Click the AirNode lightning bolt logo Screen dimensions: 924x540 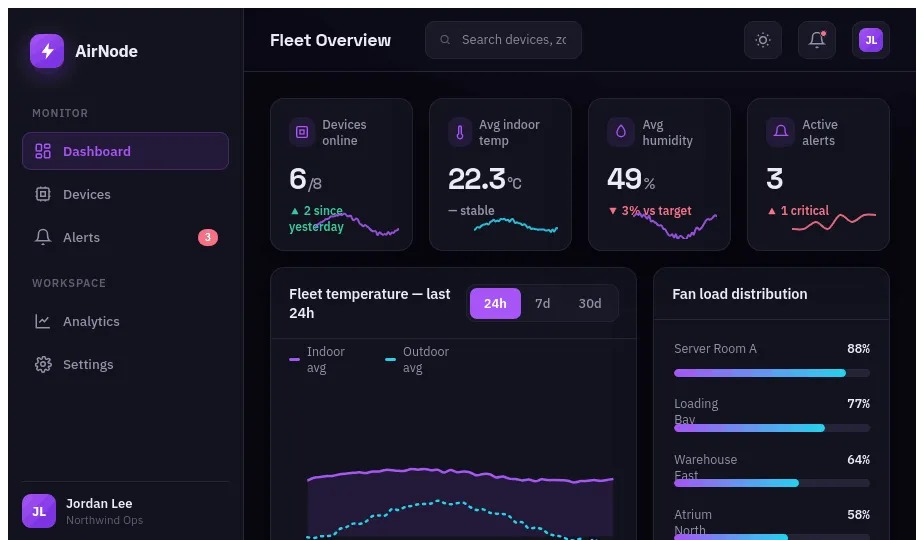tap(47, 51)
